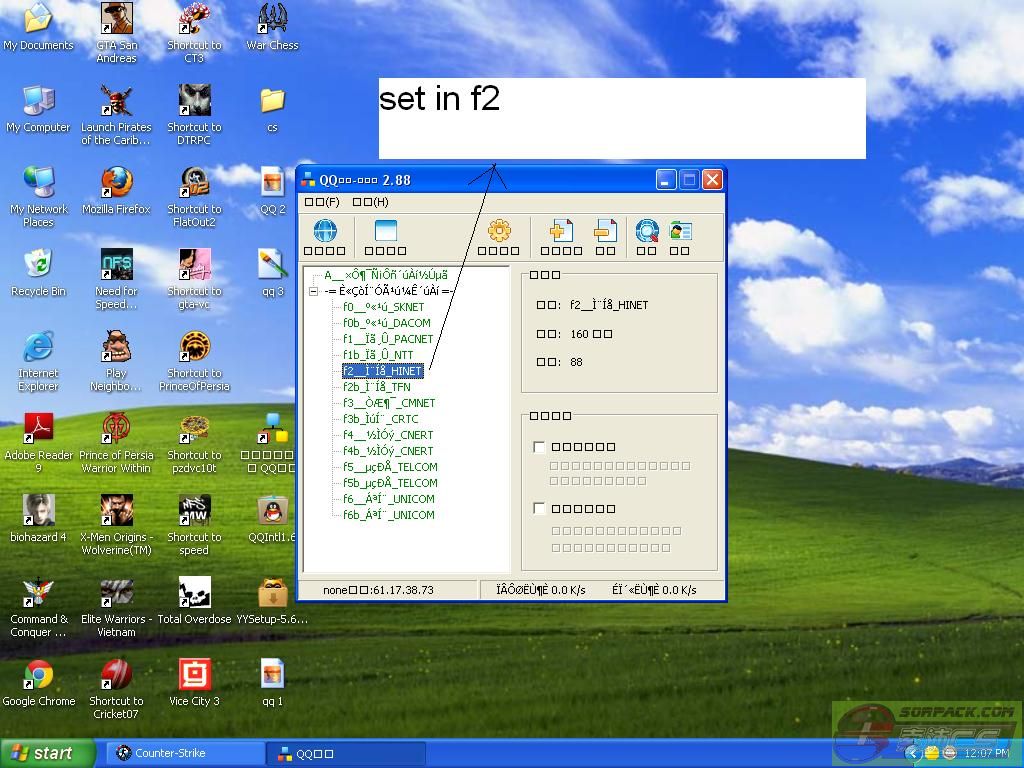This screenshot has height=768, width=1024.
Task: Select the My Documents desktop icon
Action: coord(38,27)
